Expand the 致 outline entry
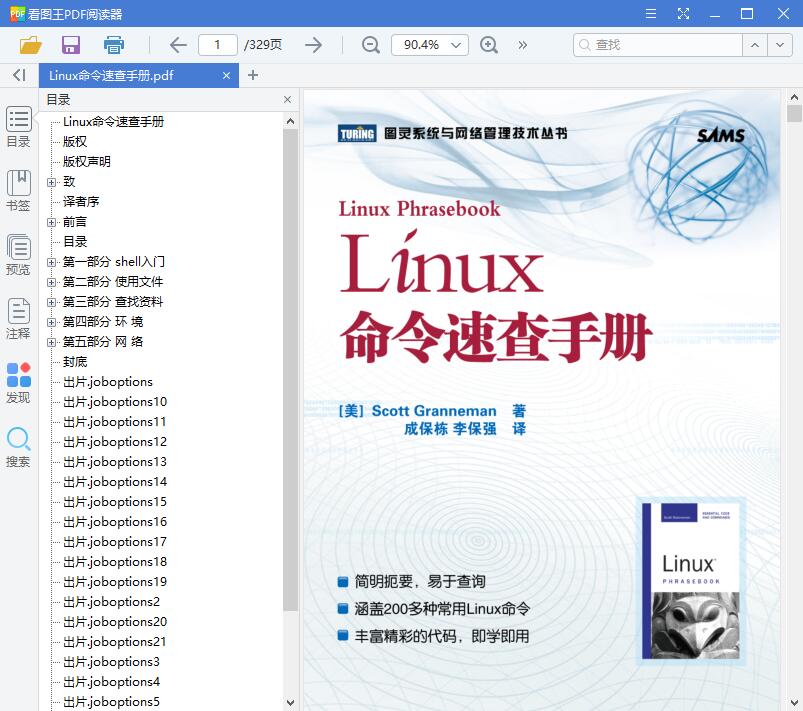Image resolution: width=803 pixels, height=711 pixels. (x=51, y=182)
